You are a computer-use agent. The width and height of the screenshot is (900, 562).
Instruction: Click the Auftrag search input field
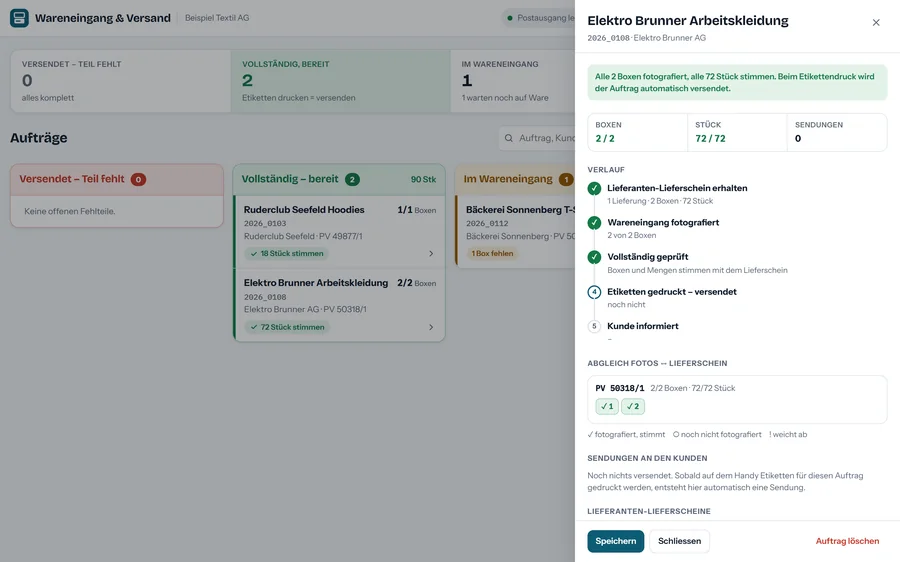coord(537,138)
